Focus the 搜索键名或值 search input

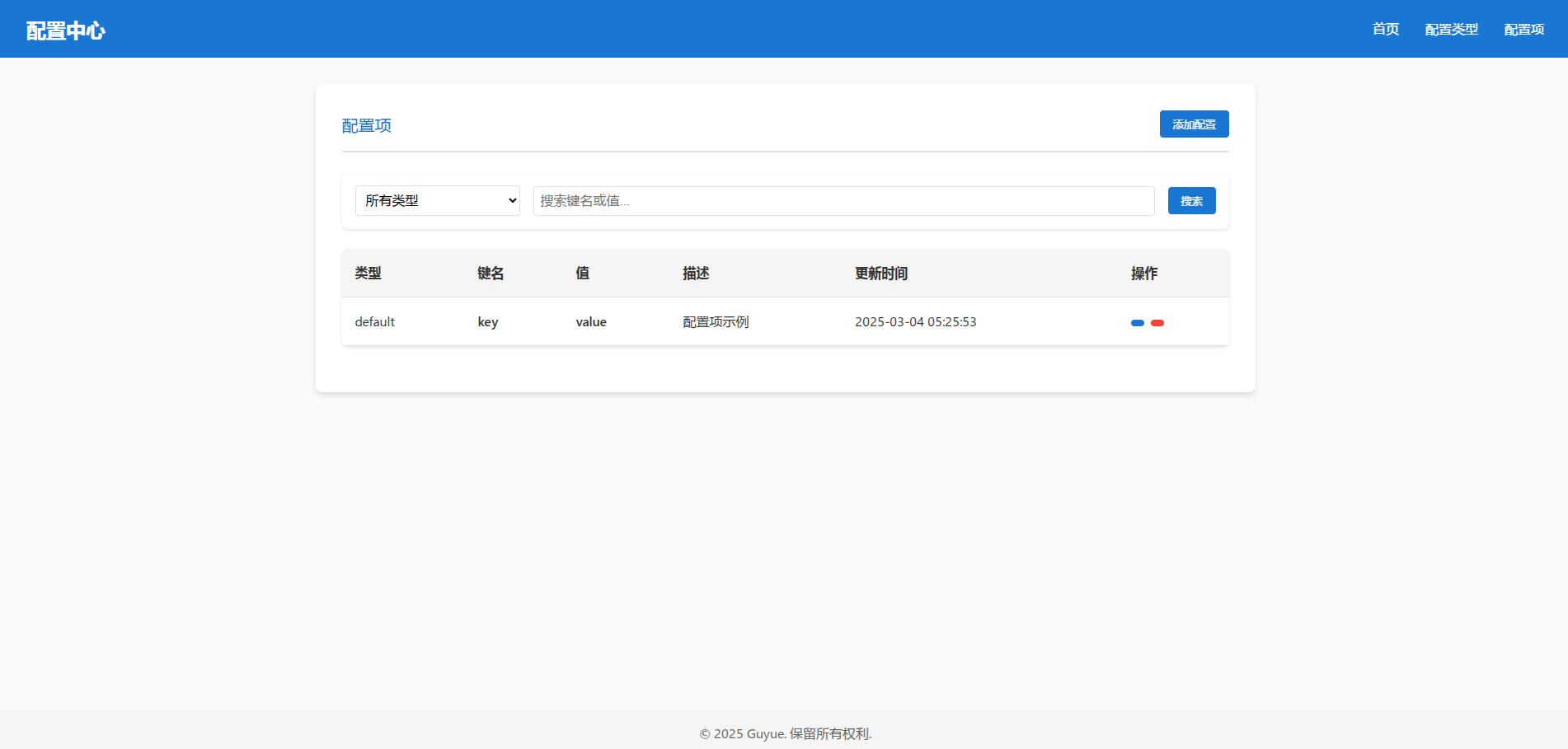[x=843, y=201]
